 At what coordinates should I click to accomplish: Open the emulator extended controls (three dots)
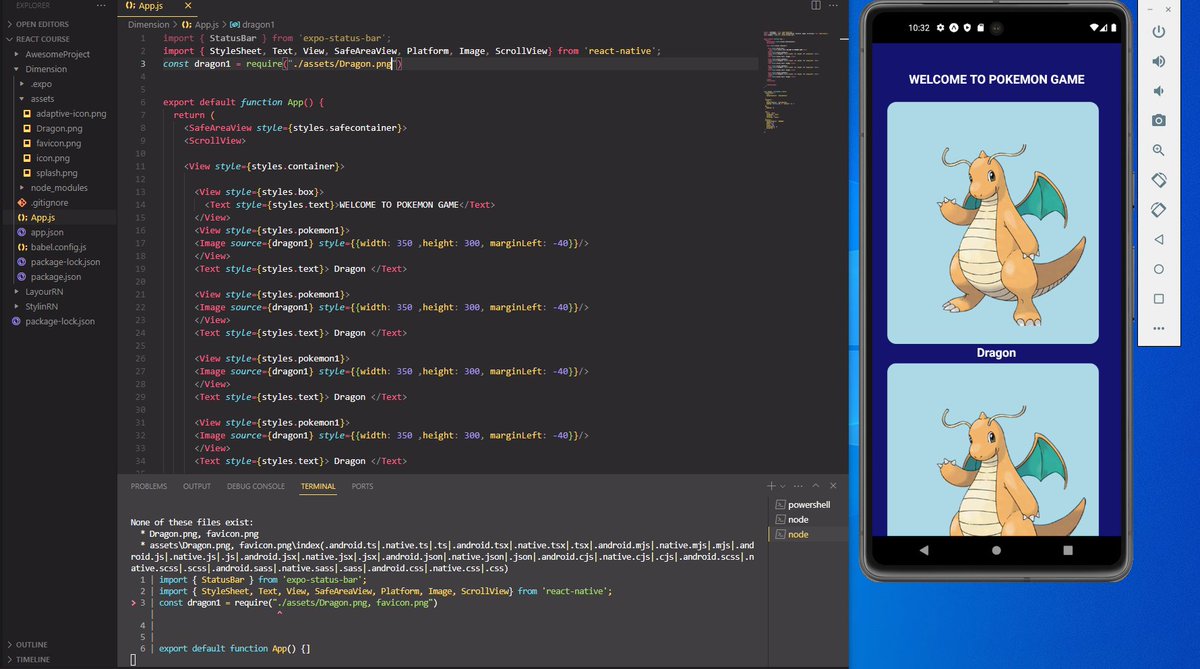pyautogui.click(x=1158, y=328)
